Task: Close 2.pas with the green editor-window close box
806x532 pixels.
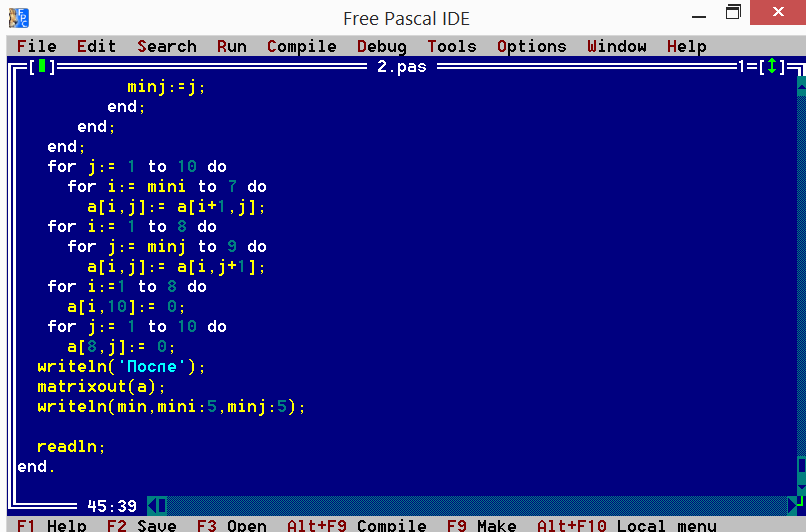Action: click(42, 67)
